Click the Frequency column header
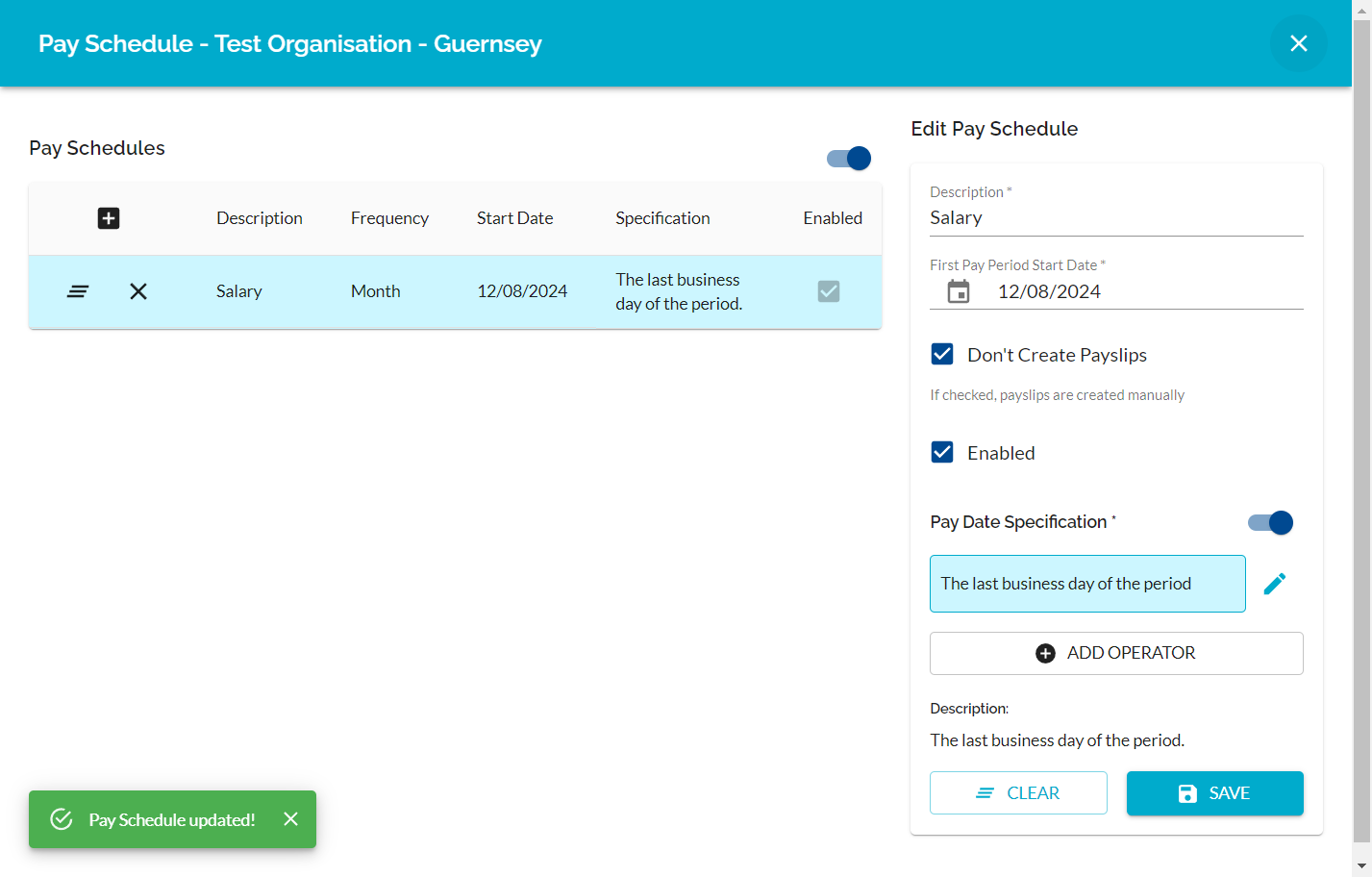The width and height of the screenshot is (1372, 877). coord(389,218)
